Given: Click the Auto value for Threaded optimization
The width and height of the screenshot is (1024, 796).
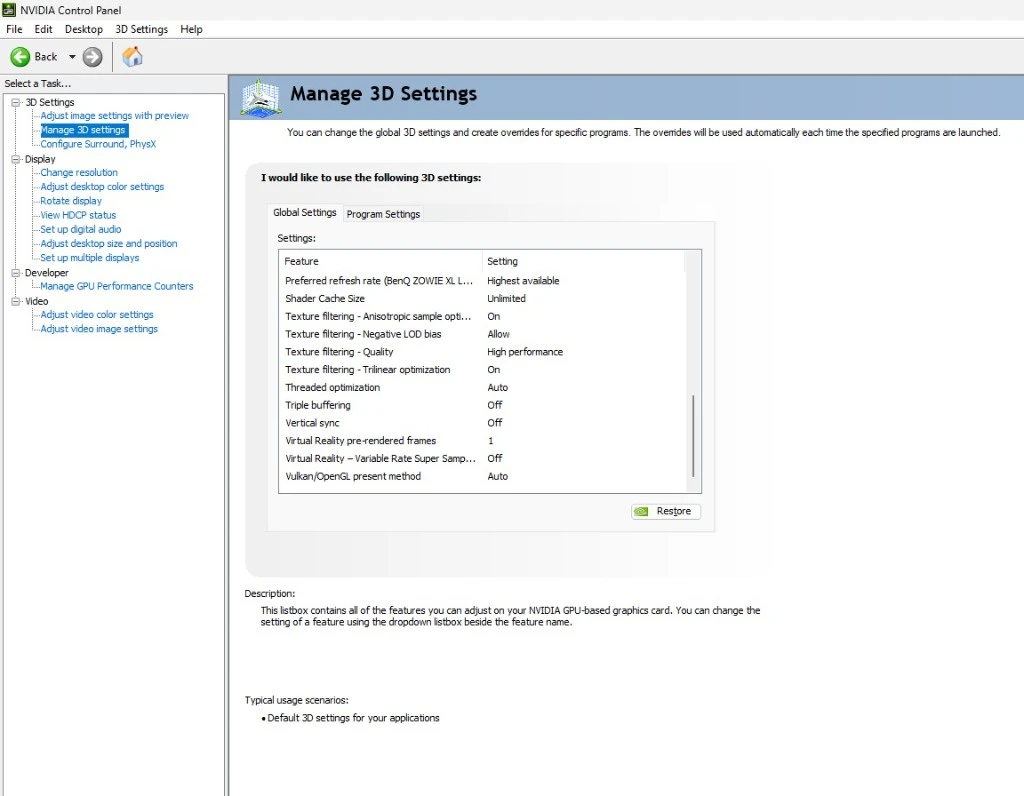Looking at the screenshot, I should (498, 387).
